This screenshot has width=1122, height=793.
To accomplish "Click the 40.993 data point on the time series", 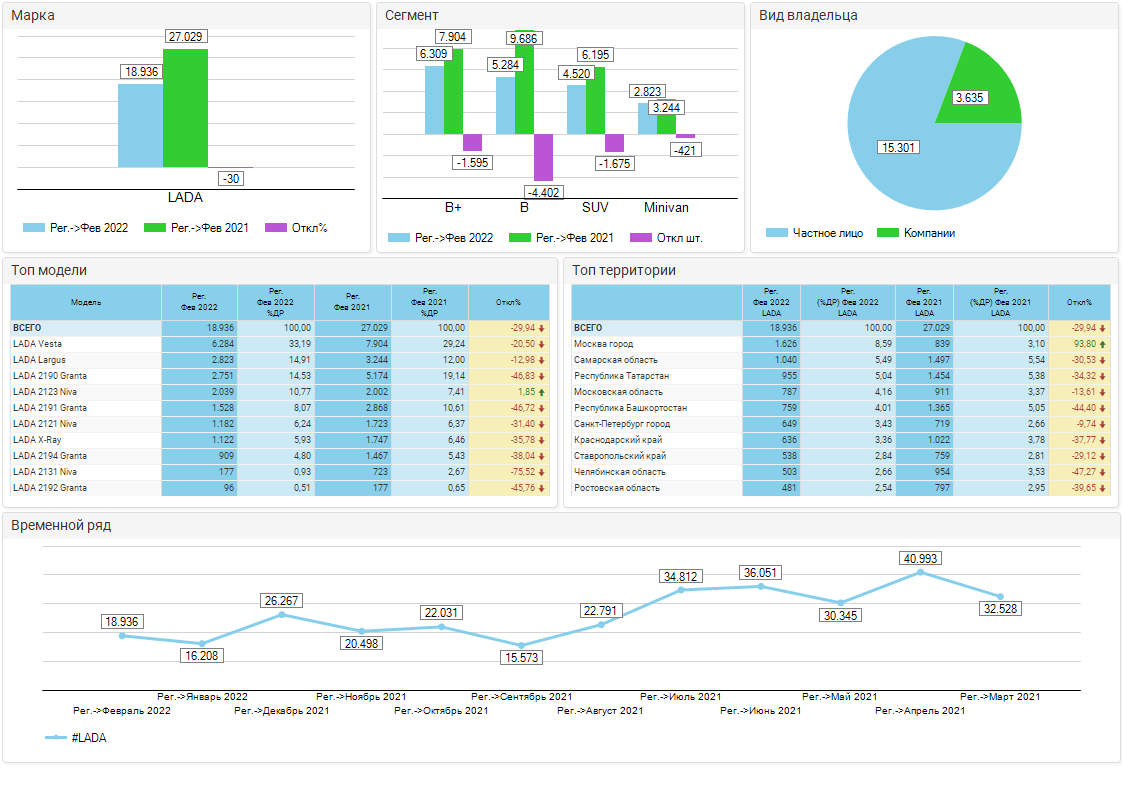I will pos(920,572).
